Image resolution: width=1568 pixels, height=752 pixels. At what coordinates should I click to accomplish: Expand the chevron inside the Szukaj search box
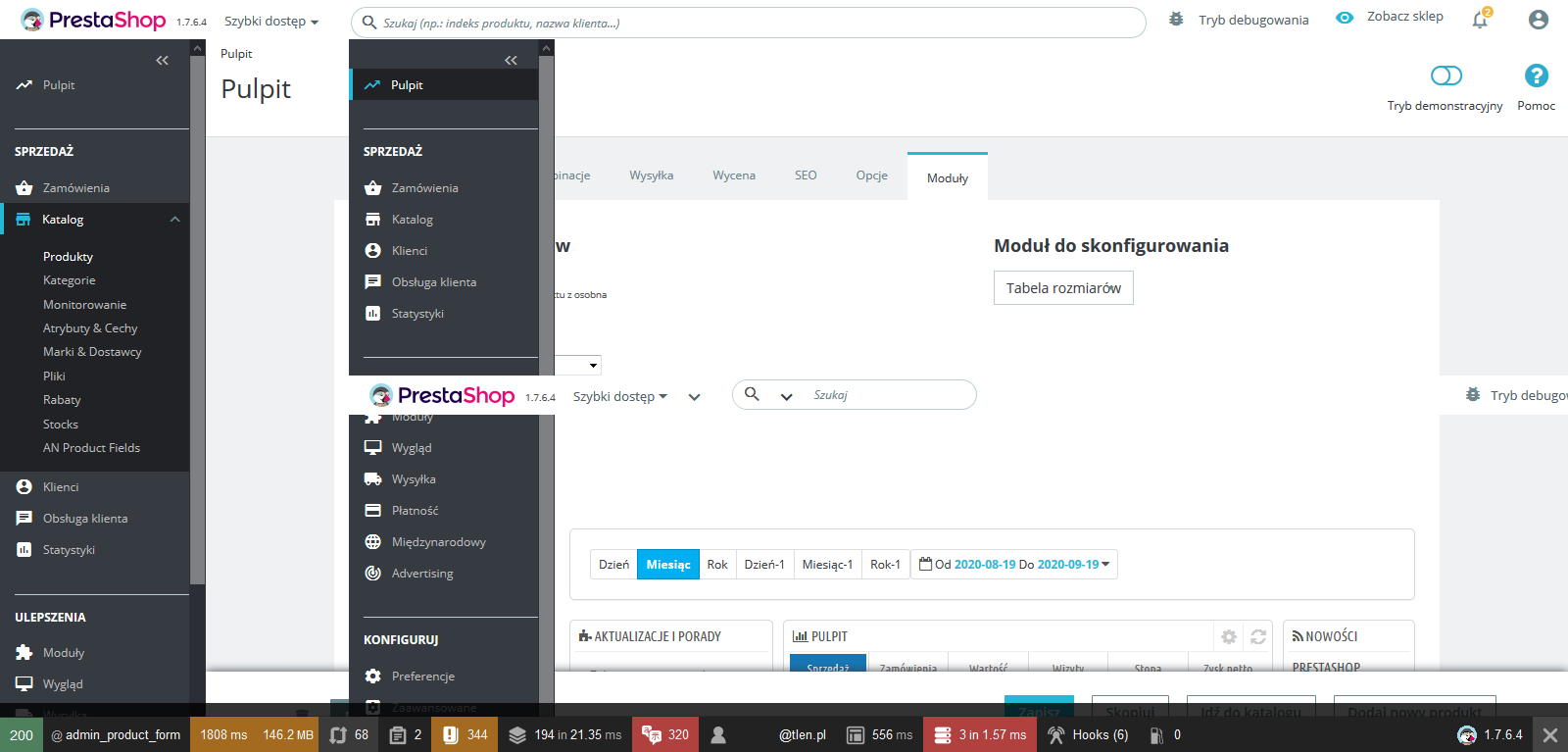(x=786, y=396)
